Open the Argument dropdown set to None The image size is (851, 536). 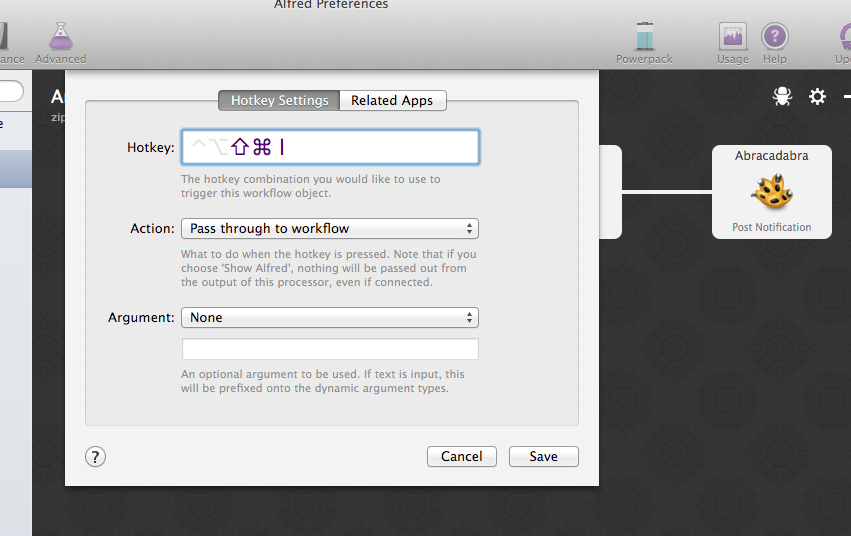tap(330, 317)
